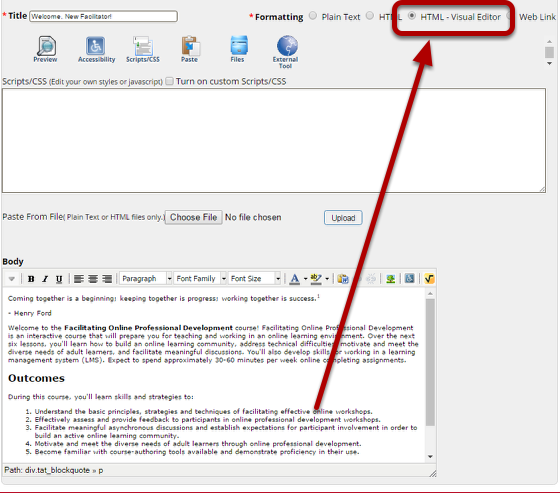Open the Preview tool
Image resolution: width=560 pixels, height=493 pixels.
(46, 49)
